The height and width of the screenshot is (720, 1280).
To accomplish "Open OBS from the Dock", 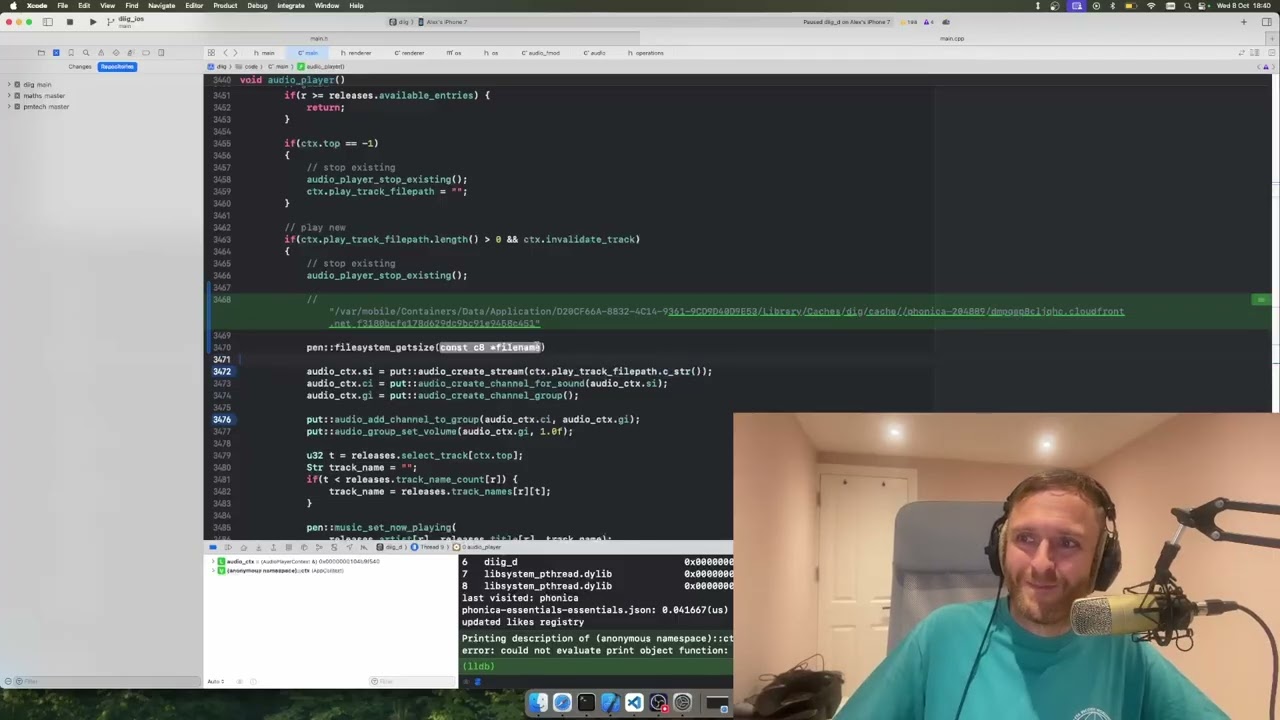I will [658, 703].
